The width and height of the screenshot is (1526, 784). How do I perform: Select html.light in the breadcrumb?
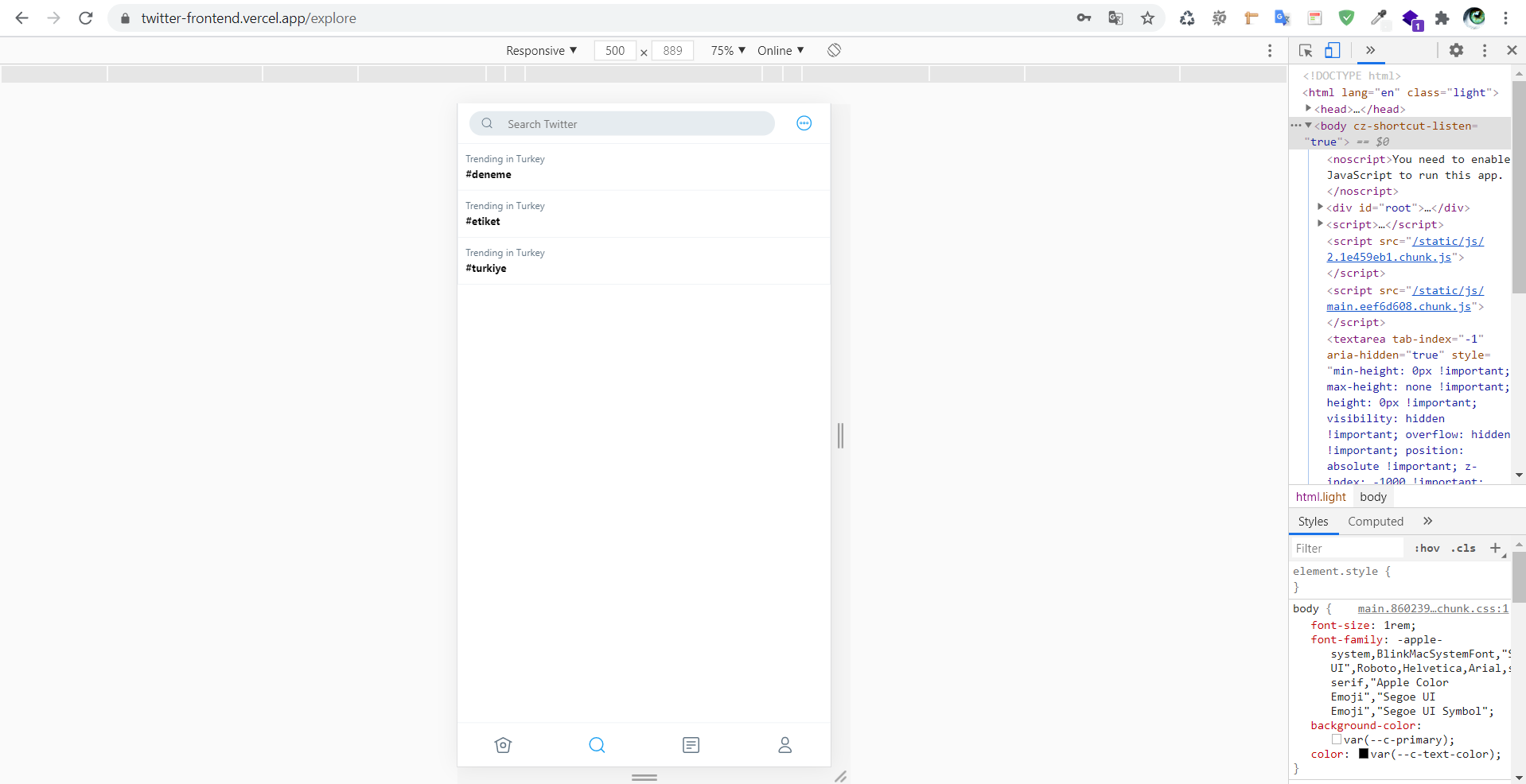(x=1321, y=497)
